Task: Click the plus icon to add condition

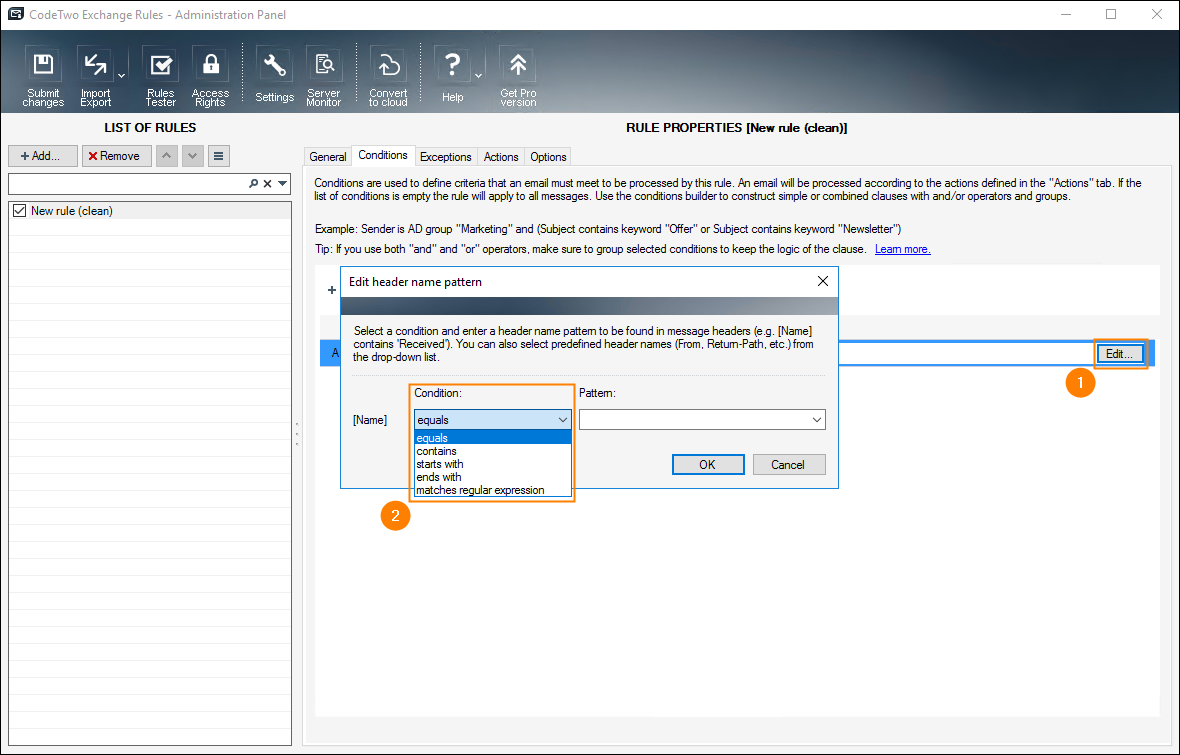Action: pyautogui.click(x=332, y=290)
